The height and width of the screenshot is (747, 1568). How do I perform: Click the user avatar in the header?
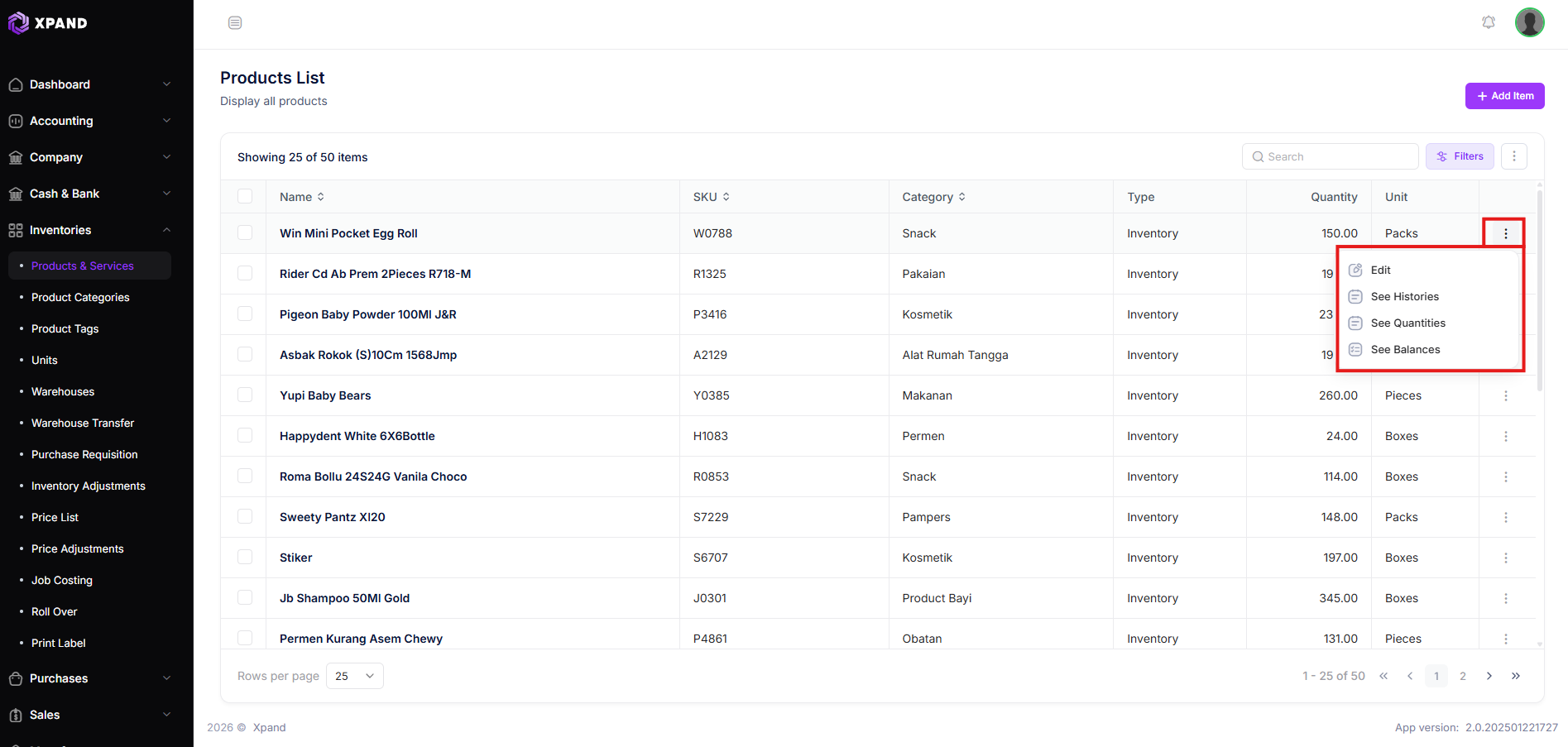(x=1530, y=22)
